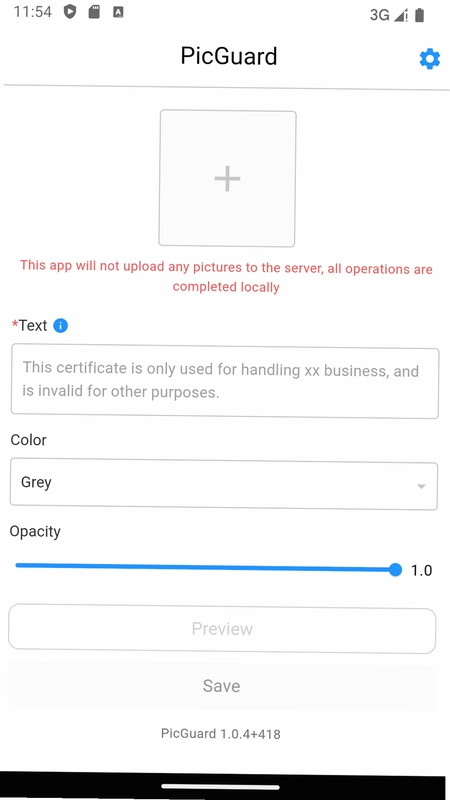Tap the plus icon to add picture
This screenshot has height=800, width=450.
click(x=227, y=179)
